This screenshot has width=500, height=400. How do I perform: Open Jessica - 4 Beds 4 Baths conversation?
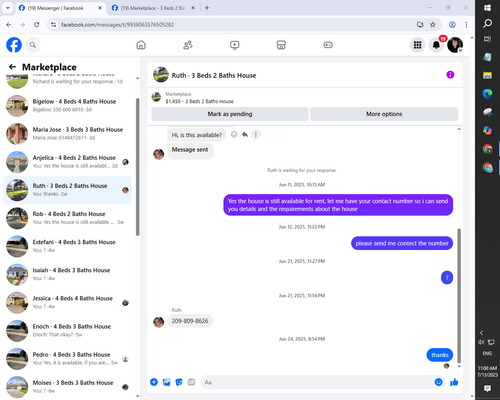pos(67,303)
